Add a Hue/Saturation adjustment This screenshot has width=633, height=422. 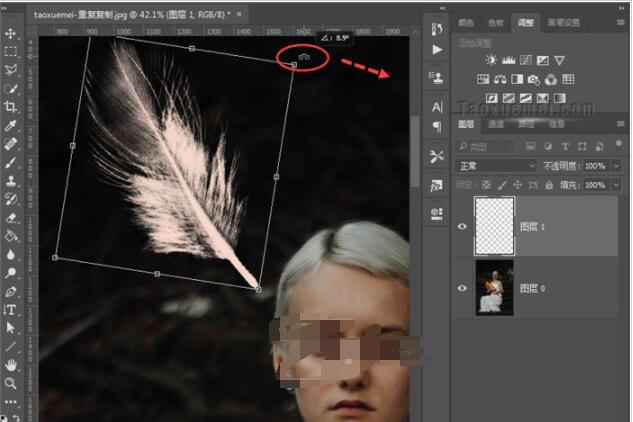[483, 79]
